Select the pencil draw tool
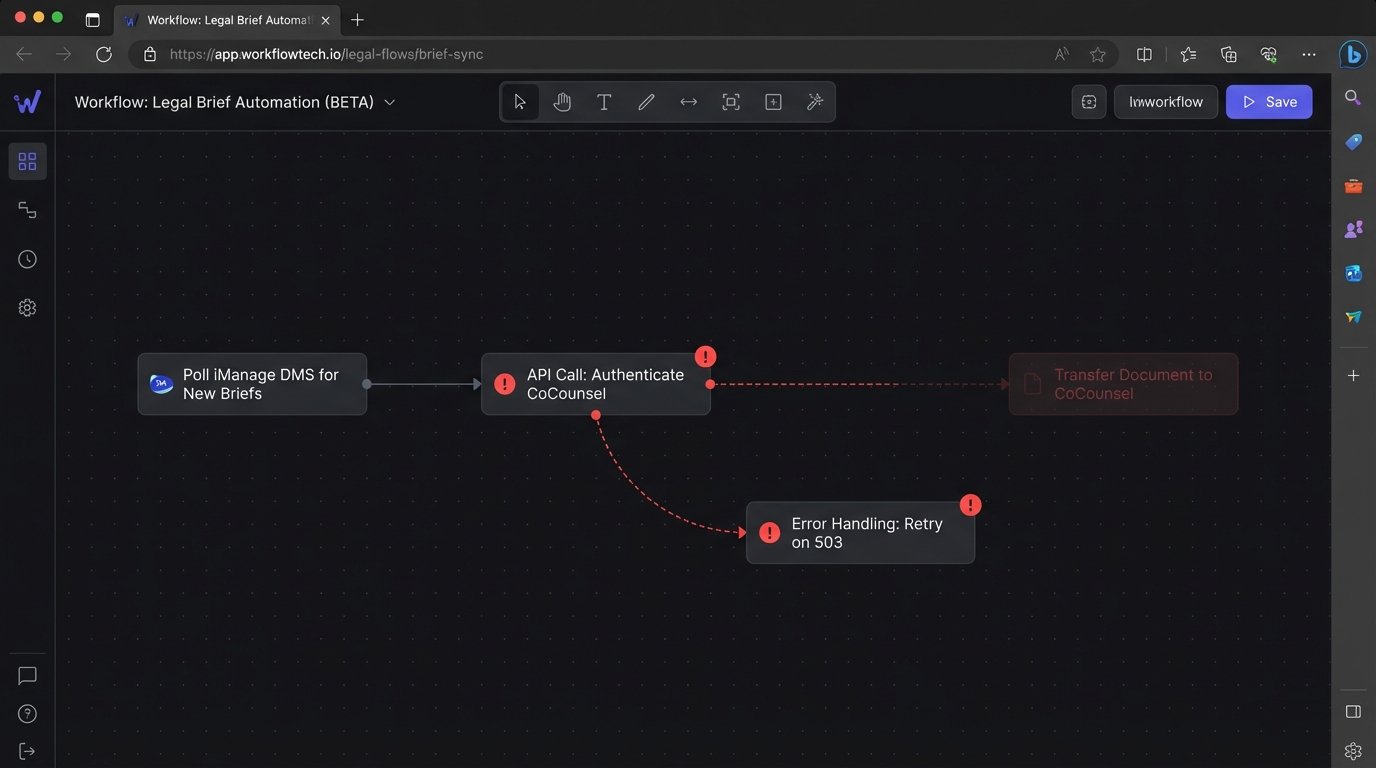Viewport: 1376px width, 768px height. click(x=646, y=102)
